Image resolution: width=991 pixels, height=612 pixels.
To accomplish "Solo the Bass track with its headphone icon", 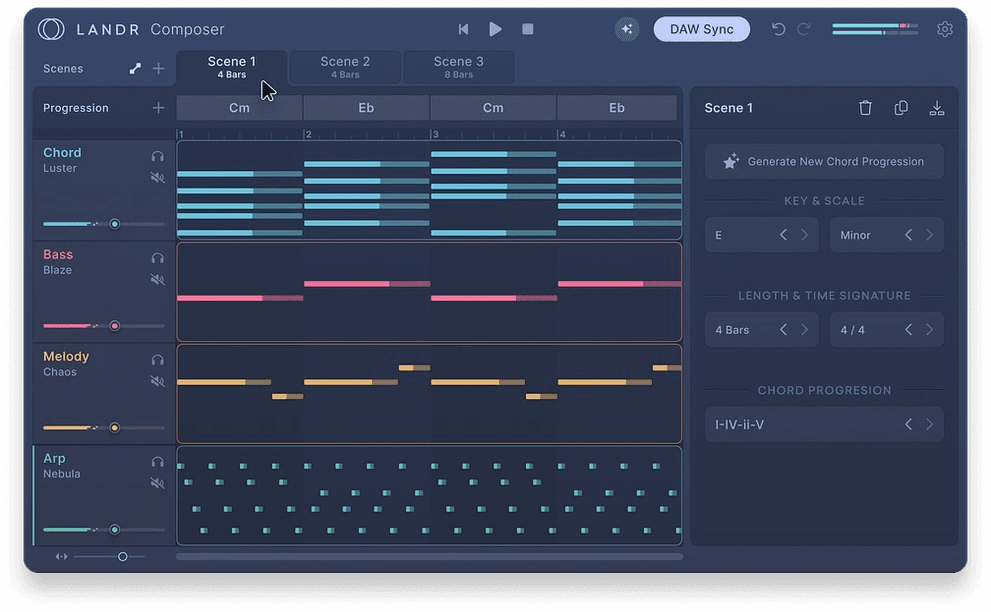I will tap(155, 259).
